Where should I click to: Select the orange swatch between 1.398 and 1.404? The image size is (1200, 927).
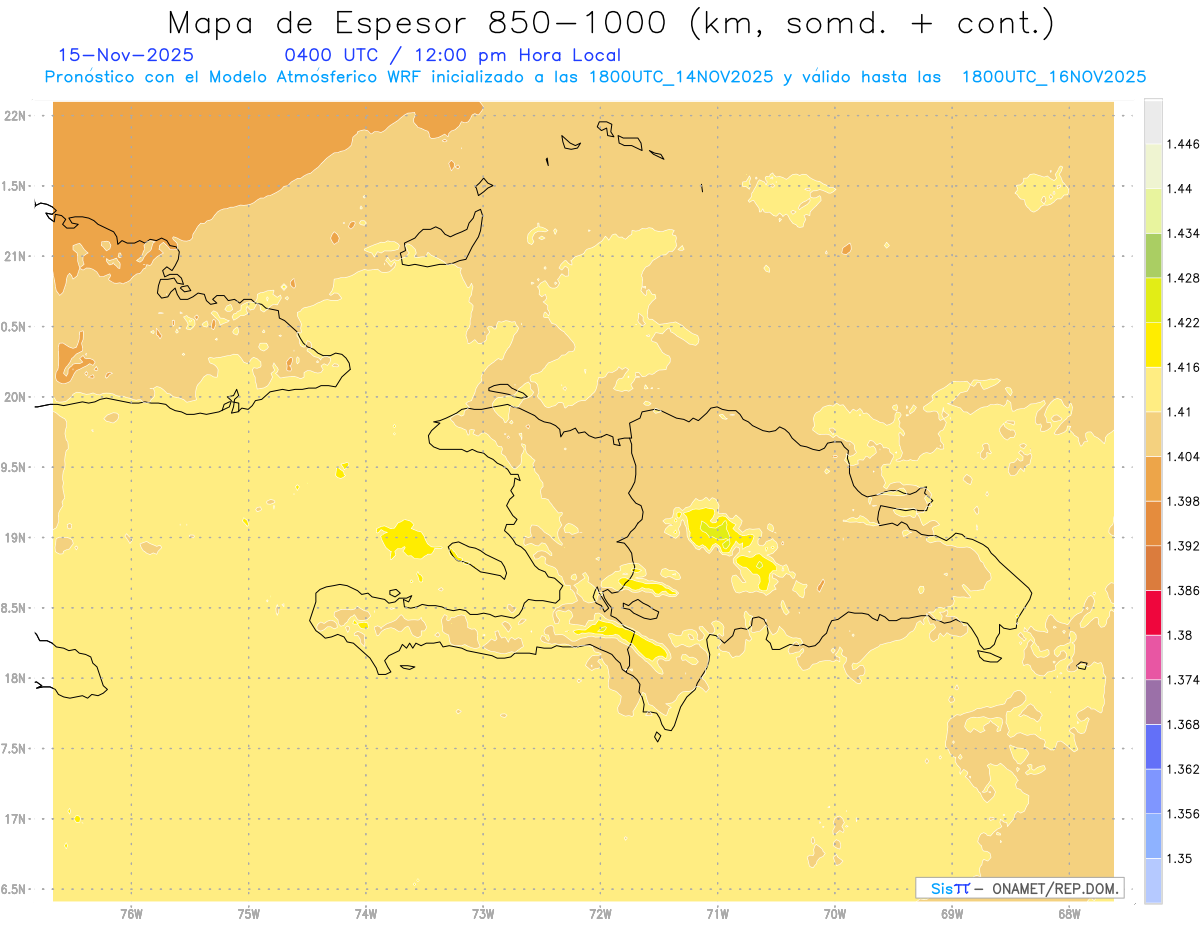click(1153, 478)
